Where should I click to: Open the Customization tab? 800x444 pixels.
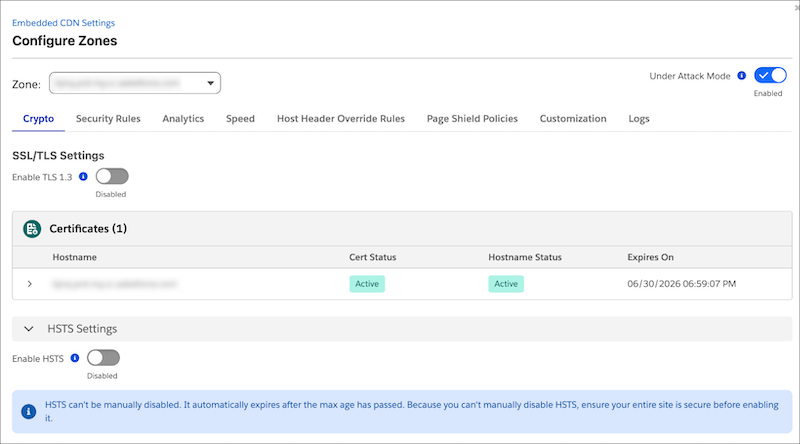tap(573, 119)
